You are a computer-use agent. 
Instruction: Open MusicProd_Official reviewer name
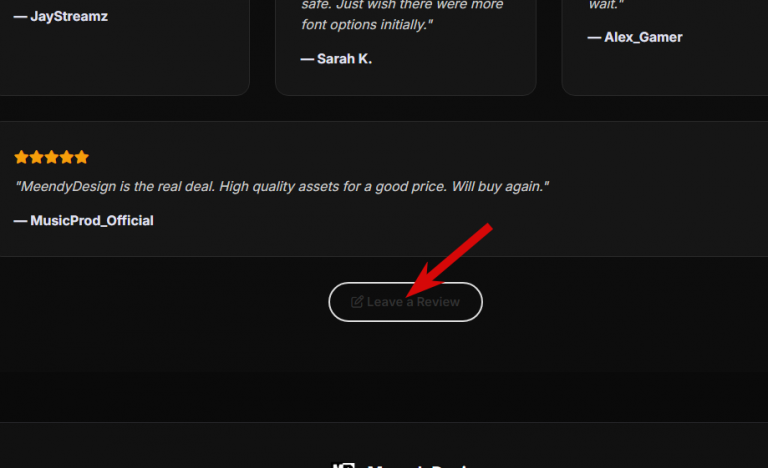pyautogui.click(x=92, y=221)
